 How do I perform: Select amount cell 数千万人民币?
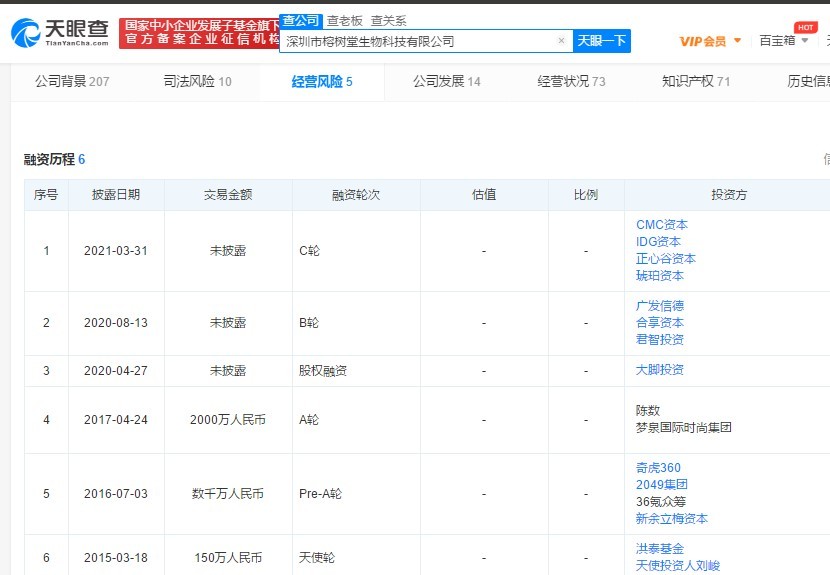[228, 494]
